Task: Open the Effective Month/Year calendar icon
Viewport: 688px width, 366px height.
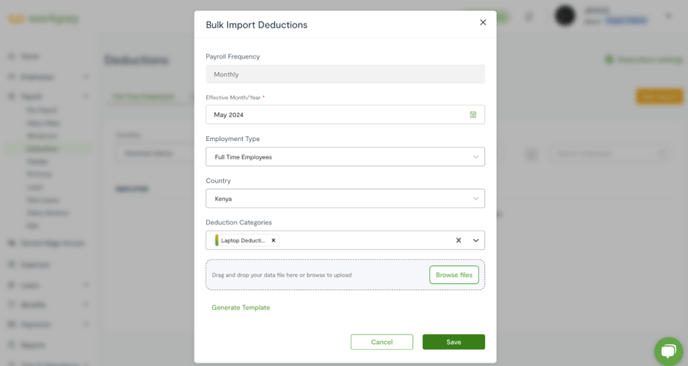Action: (x=473, y=115)
